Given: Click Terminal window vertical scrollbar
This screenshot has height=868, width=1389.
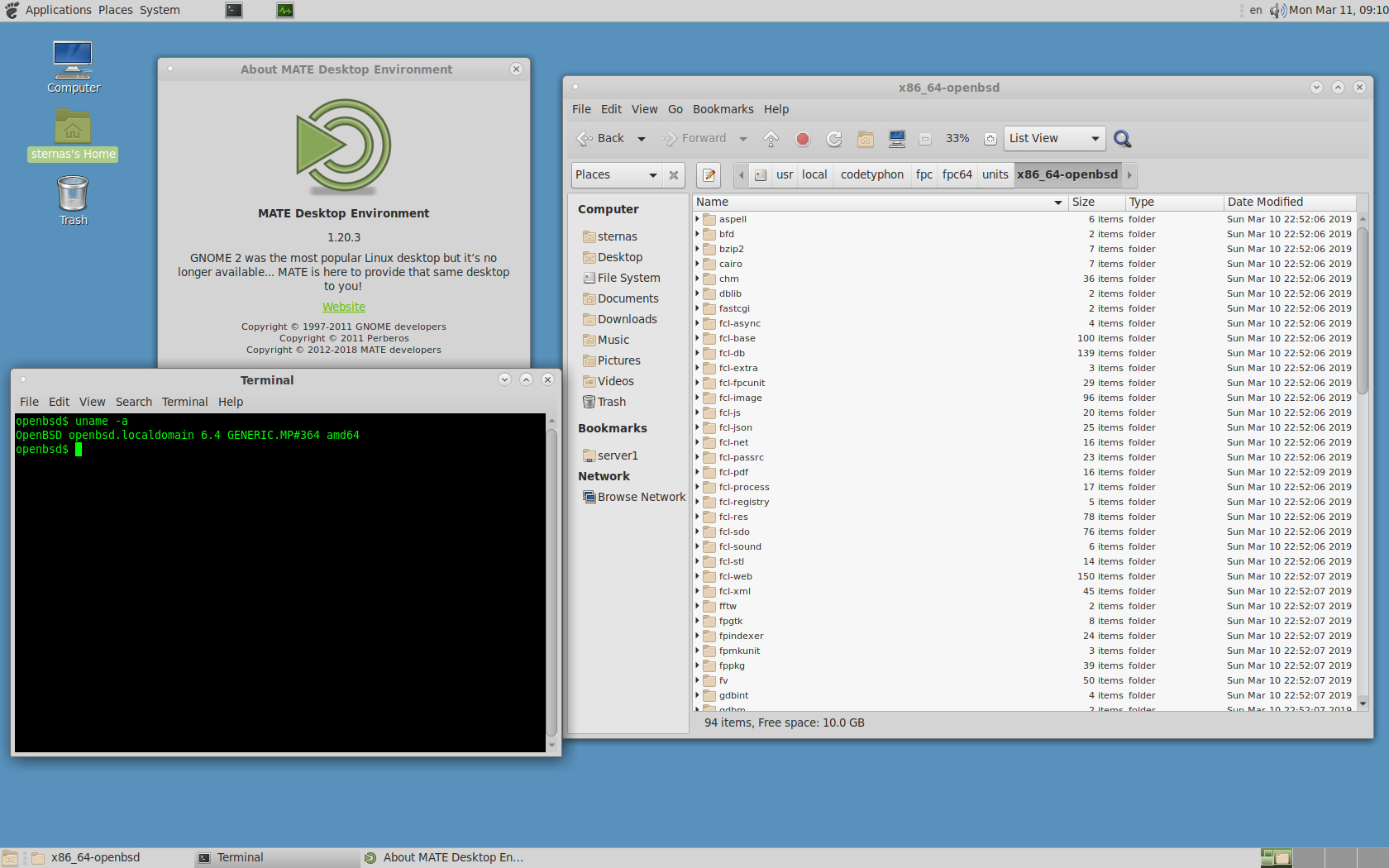Looking at the screenshot, I should [551, 583].
